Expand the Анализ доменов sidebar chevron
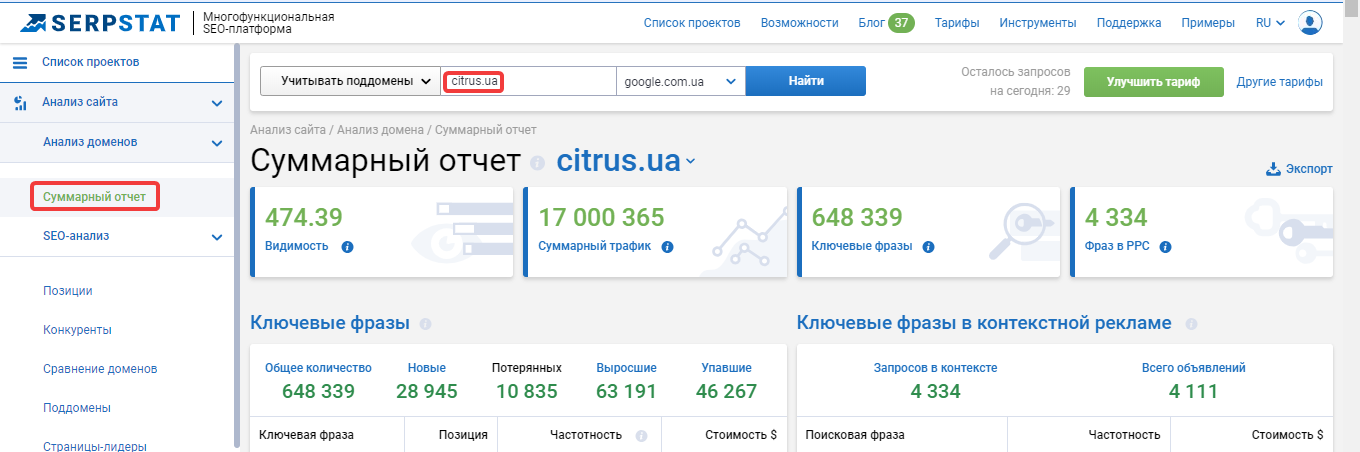1360x452 pixels. click(217, 142)
